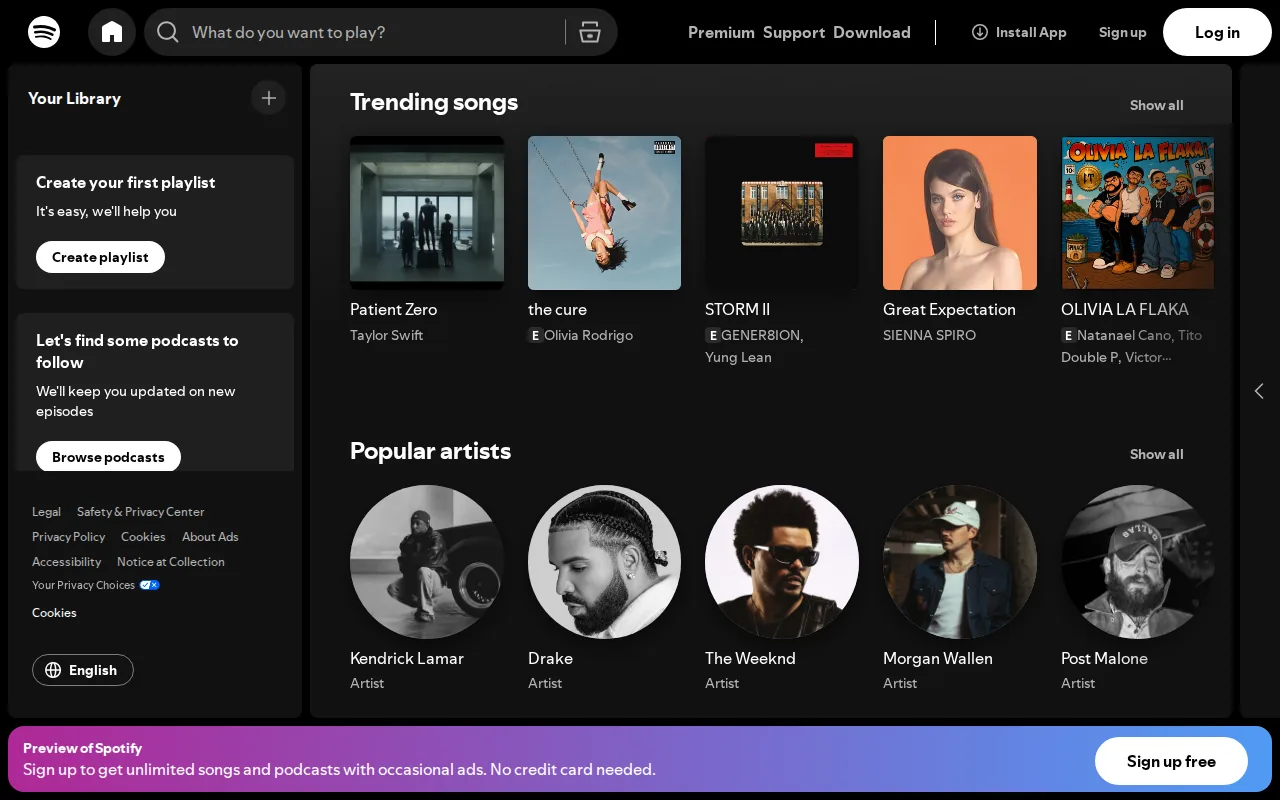Click Taylor Swift artist name
This screenshot has height=800, width=1280.
coord(386,335)
